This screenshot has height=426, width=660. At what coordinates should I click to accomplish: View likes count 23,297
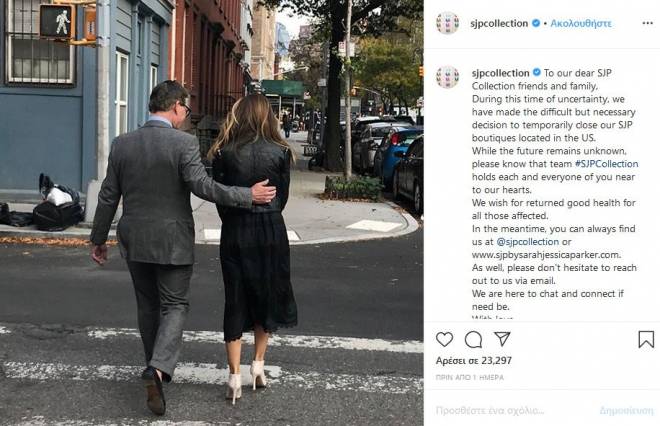click(x=474, y=361)
